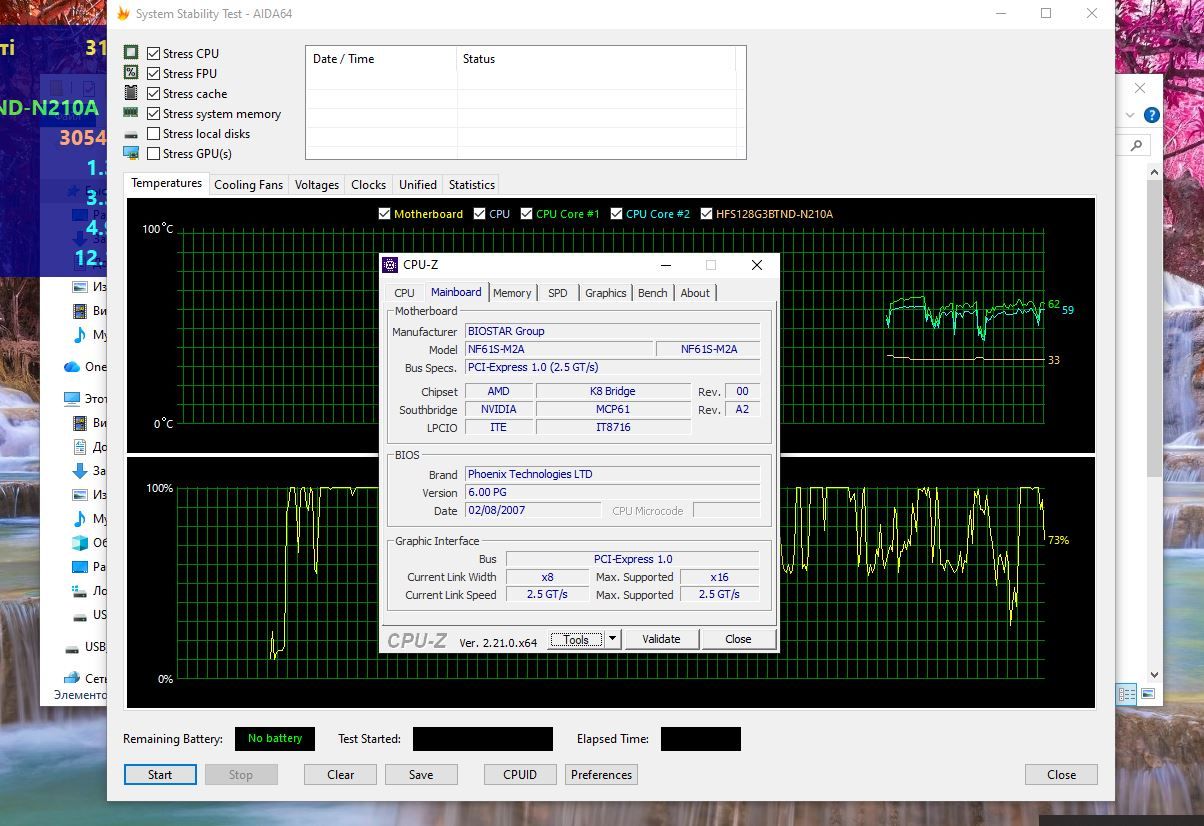This screenshot has height=826, width=1204.
Task: Click the search magnifier icon in Explorer
Action: point(1136,145)
